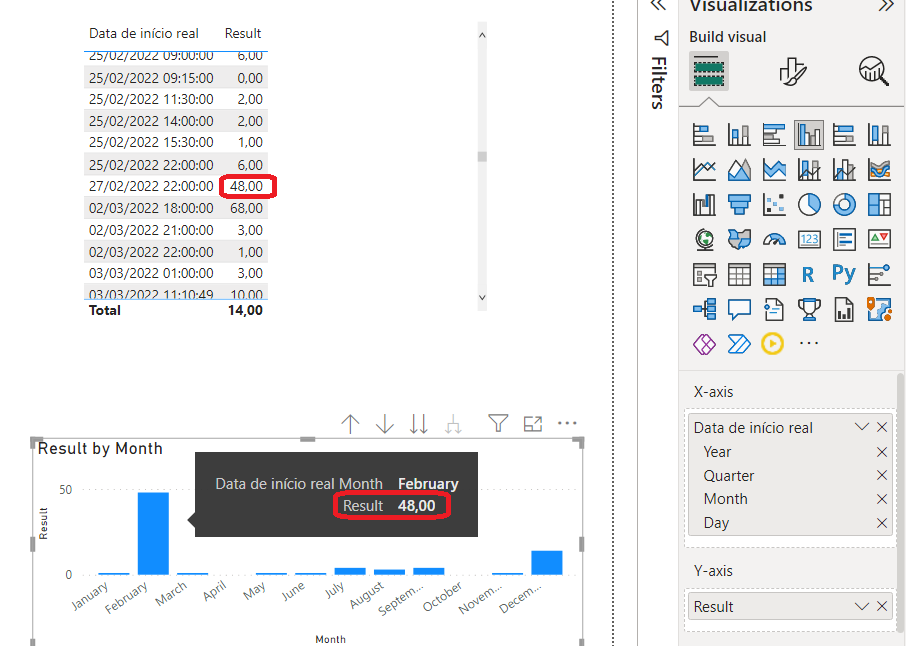Choose the Stacked area chart visual
This screenshot has height=646, width=906.
774,170
